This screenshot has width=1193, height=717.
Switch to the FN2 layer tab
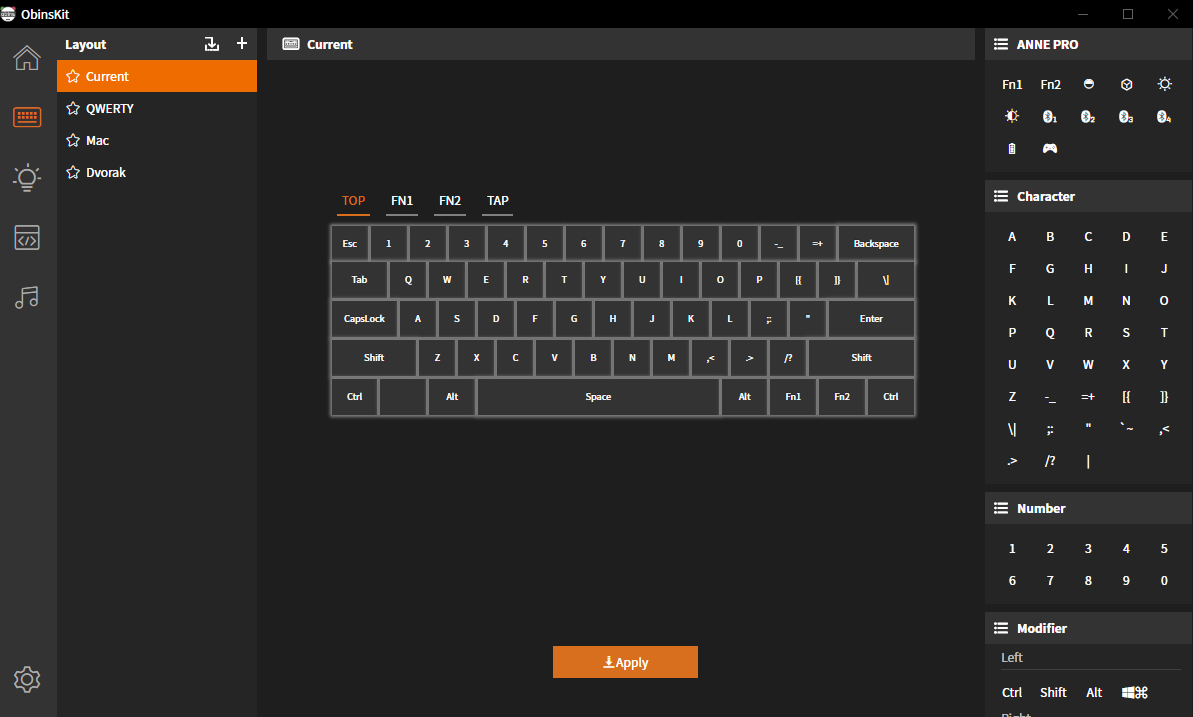coord(450,201)
